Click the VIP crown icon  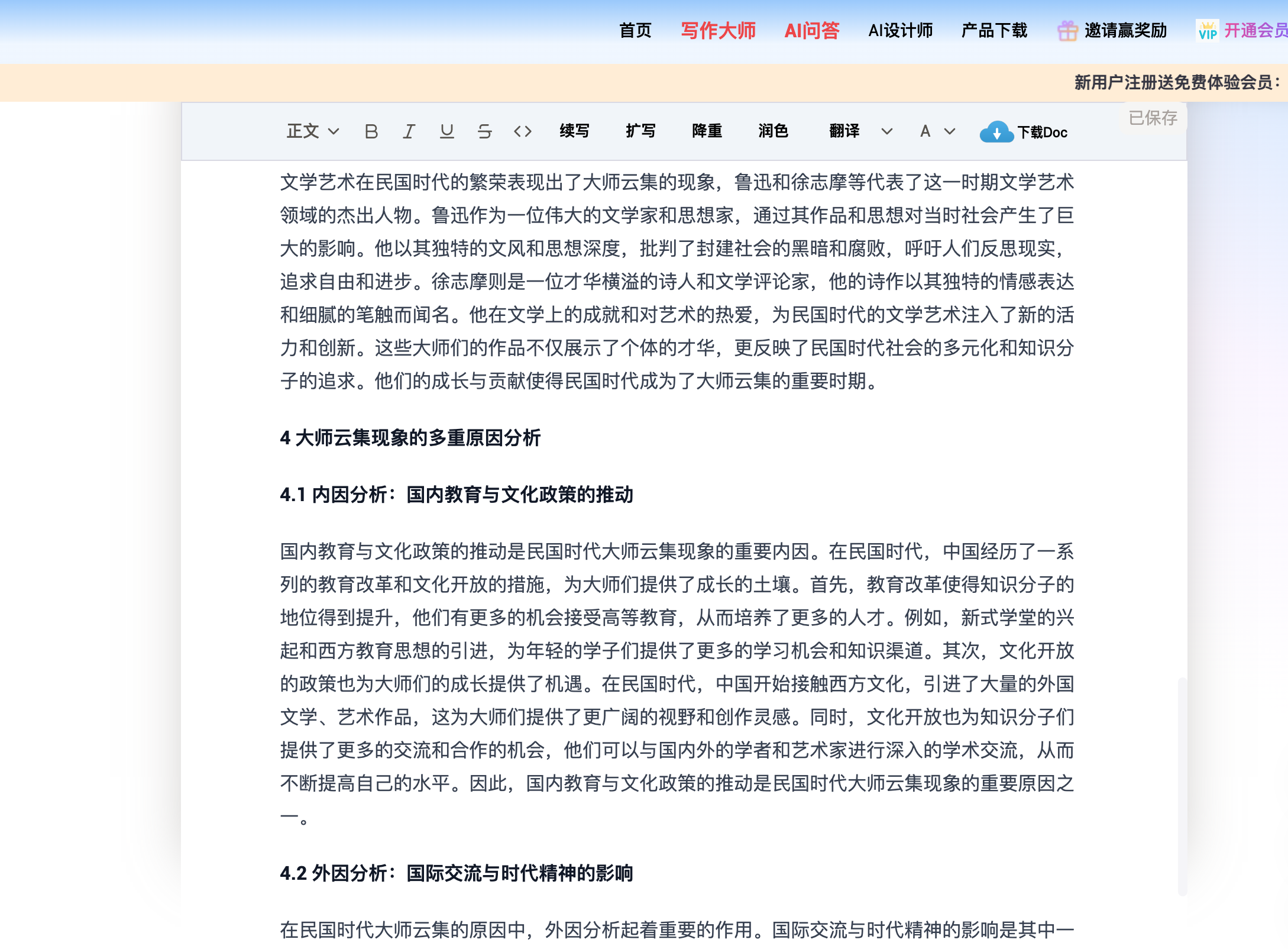pyautogui.click(x=1208, y=31)
